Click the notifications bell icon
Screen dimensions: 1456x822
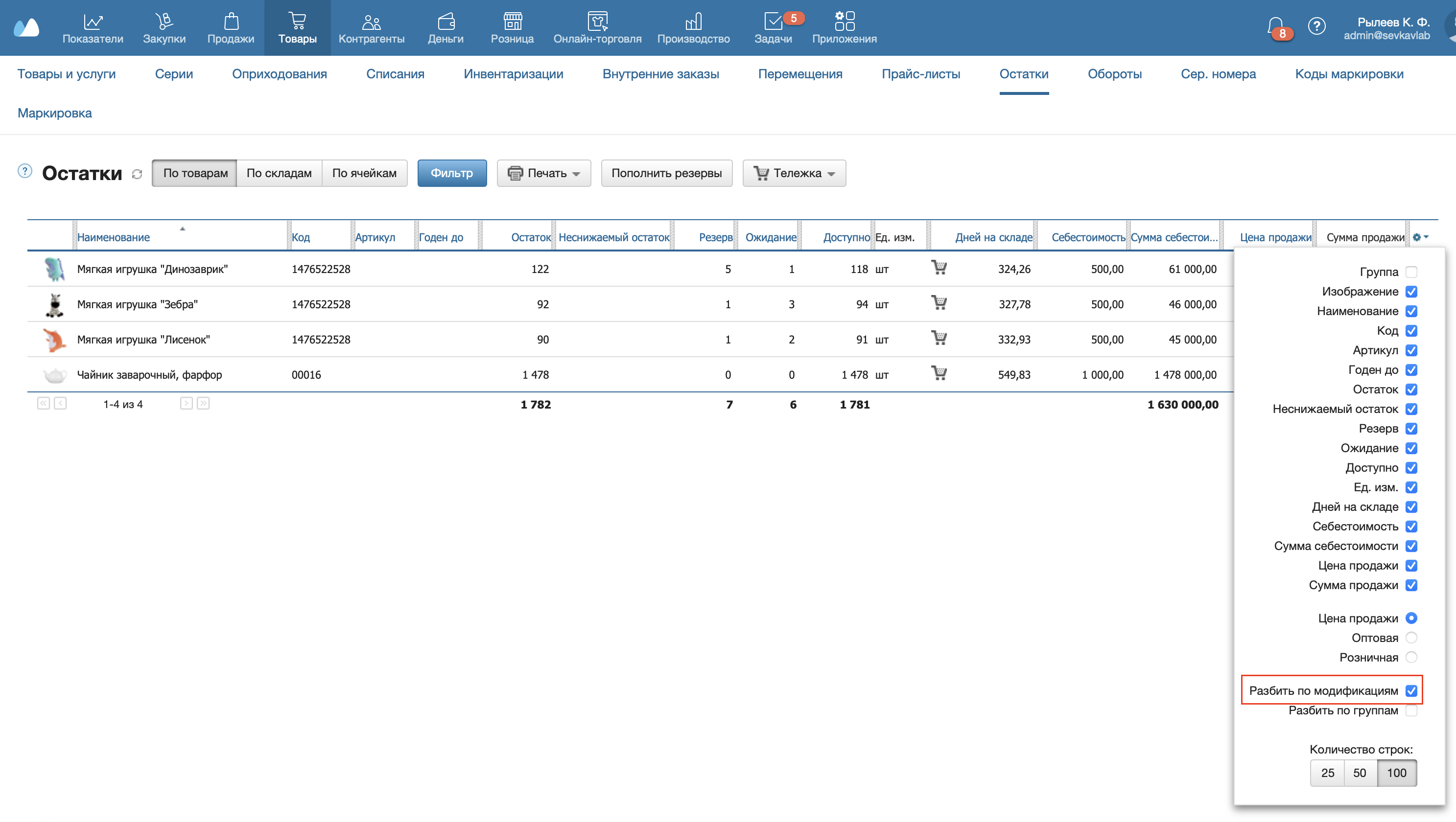coord(1276,26)
